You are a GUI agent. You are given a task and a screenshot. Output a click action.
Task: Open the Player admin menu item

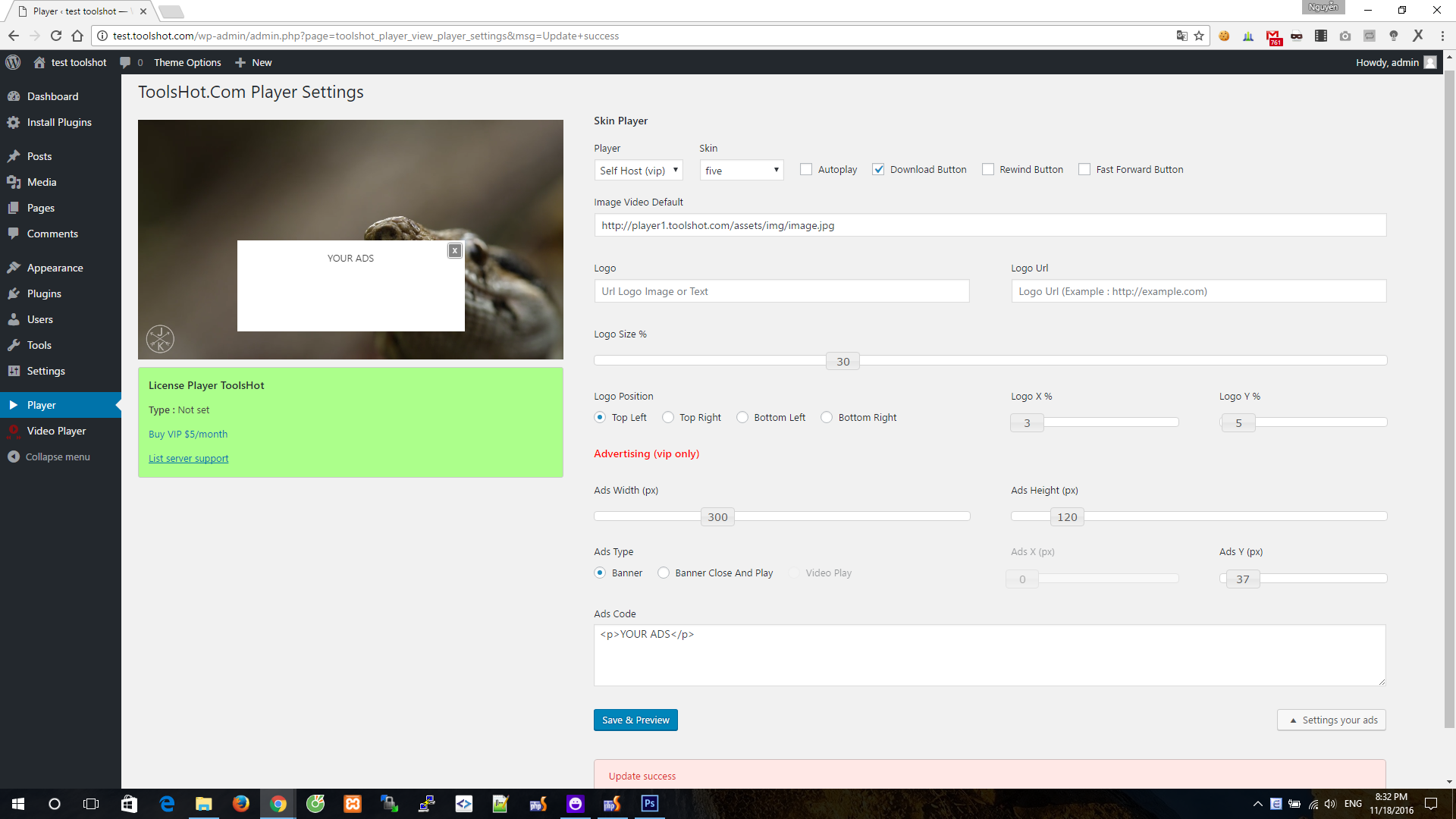(x=61, y=405)
